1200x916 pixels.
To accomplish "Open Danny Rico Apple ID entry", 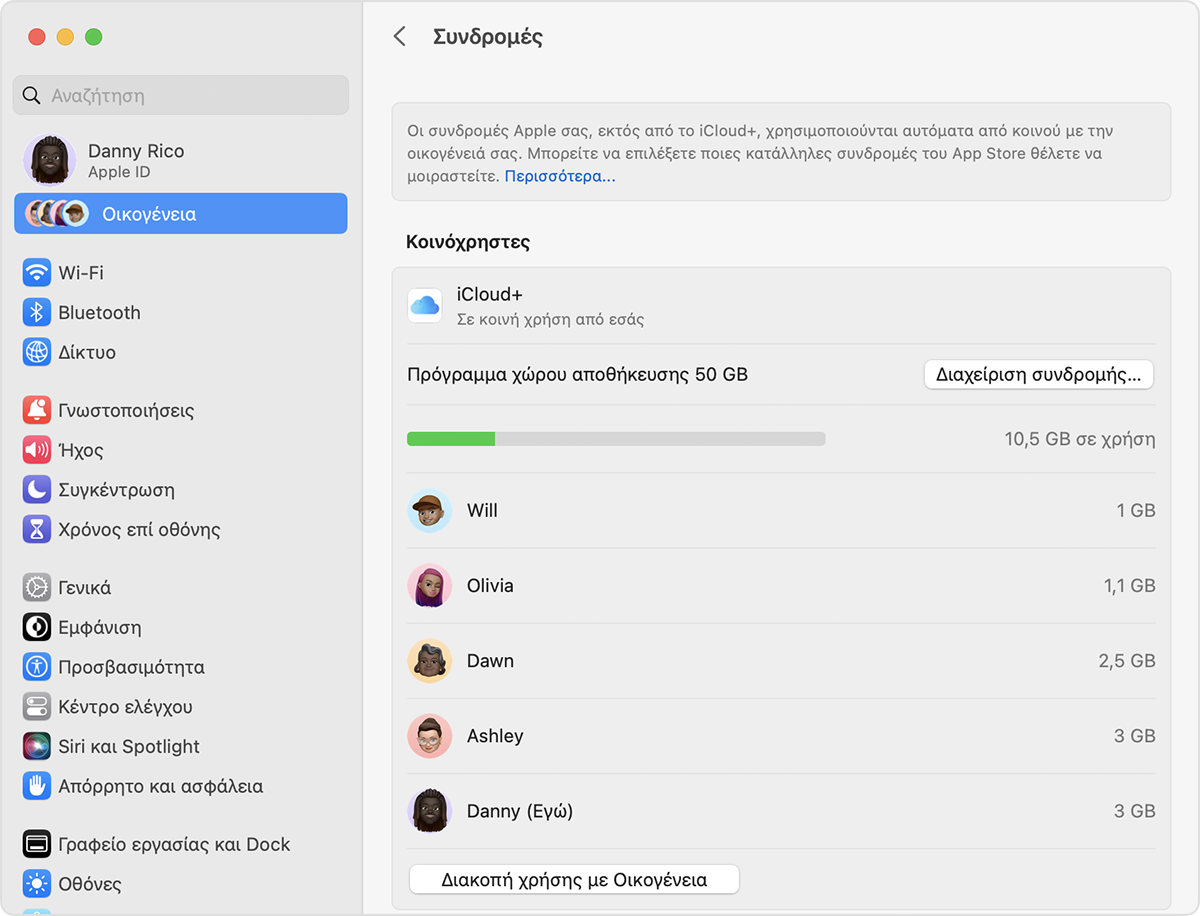I will [x=135, y=160].
